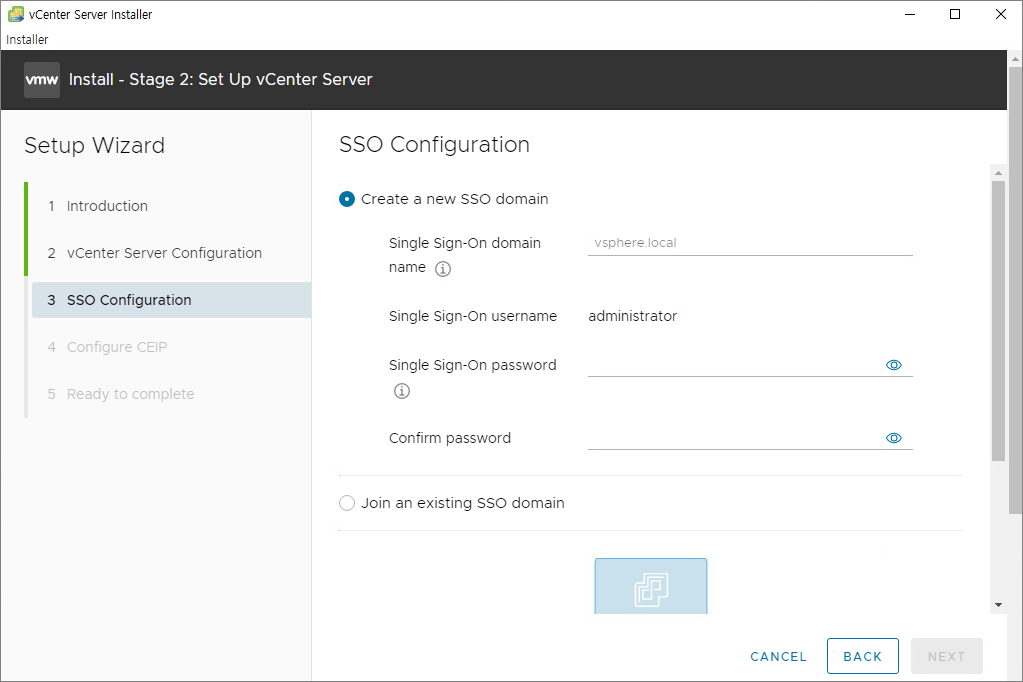Focus the Single Sign-On domain name field
The width and height of the screenshot is (1023, 682).
pyautogui.click(x=750, y=243)
